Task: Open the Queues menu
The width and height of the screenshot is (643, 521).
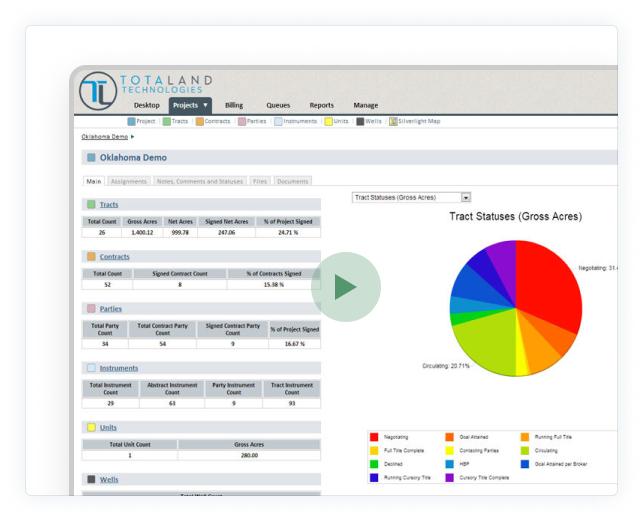Action: tap(278, 105)
